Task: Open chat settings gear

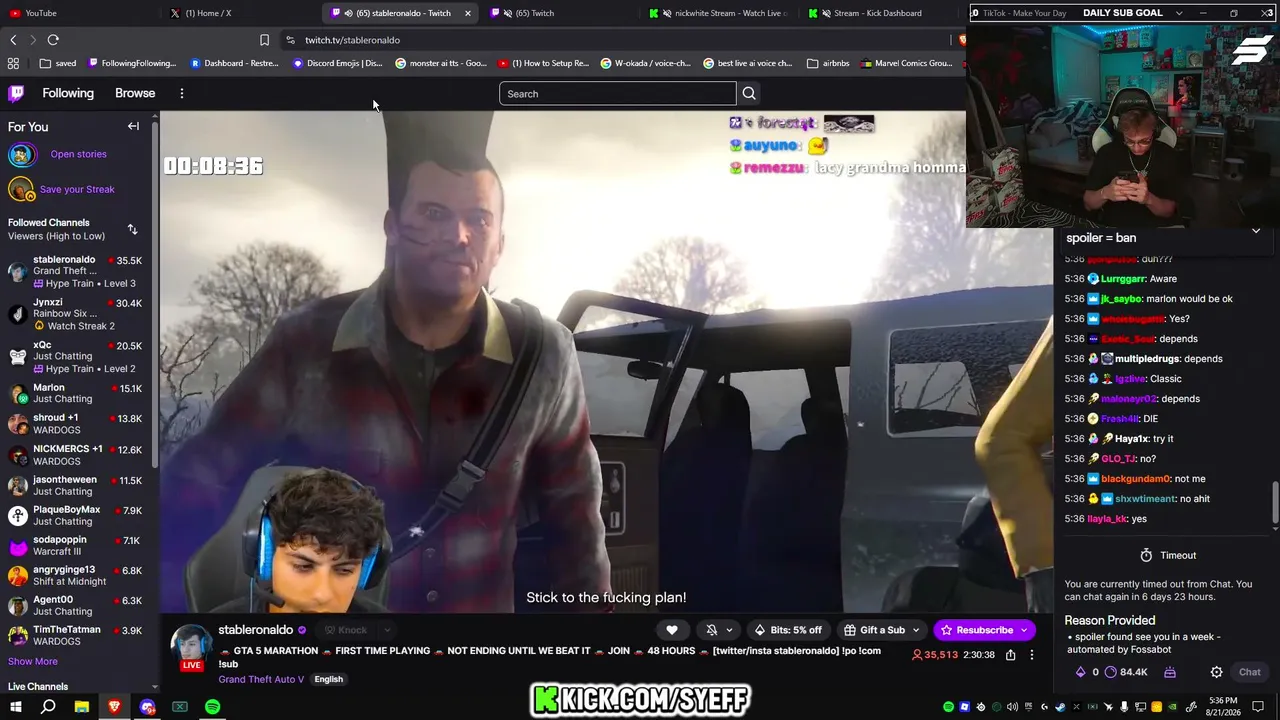Action: (x=1216, y=672)
